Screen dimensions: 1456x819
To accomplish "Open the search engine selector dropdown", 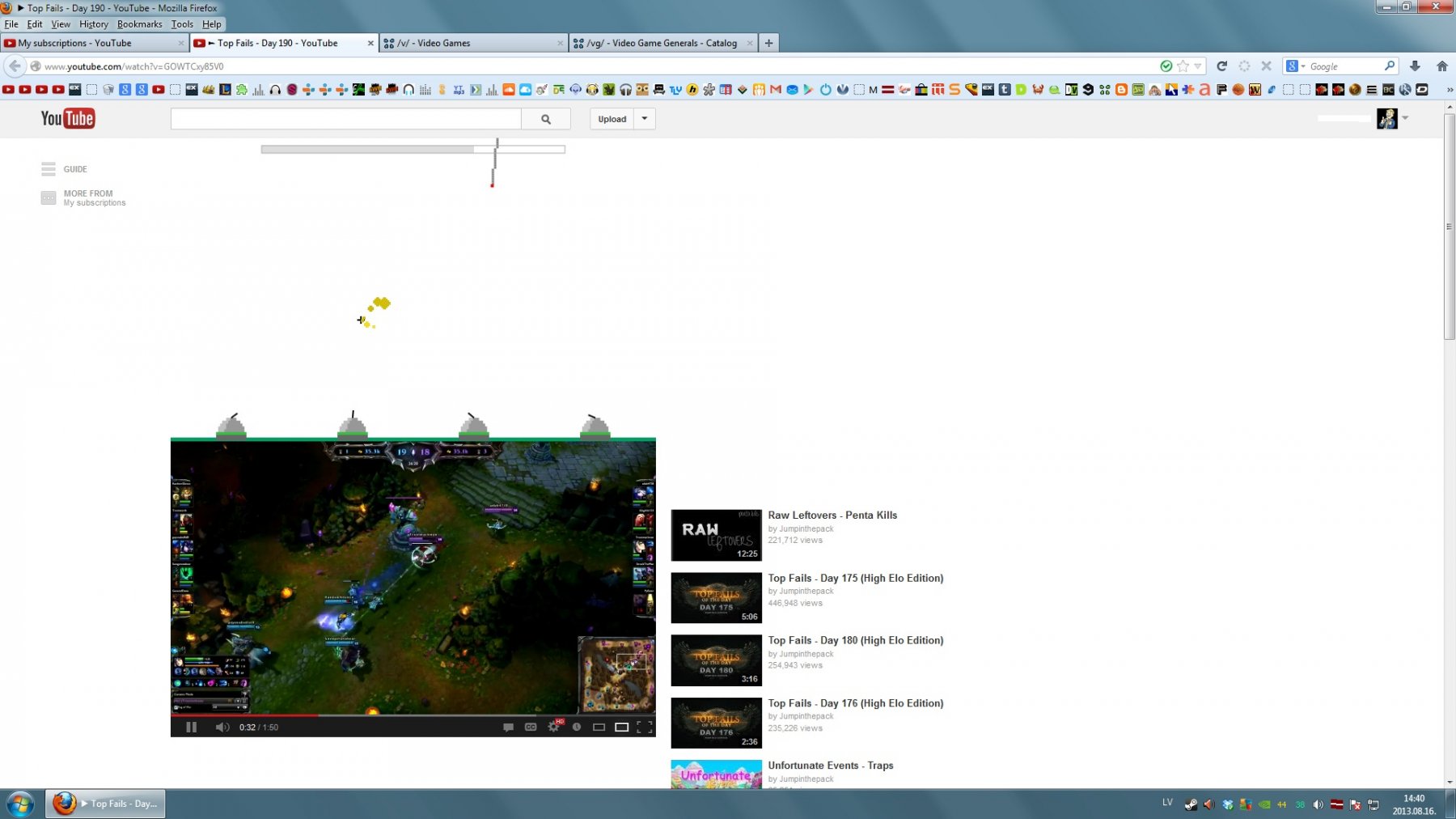I will point(1295,66).
